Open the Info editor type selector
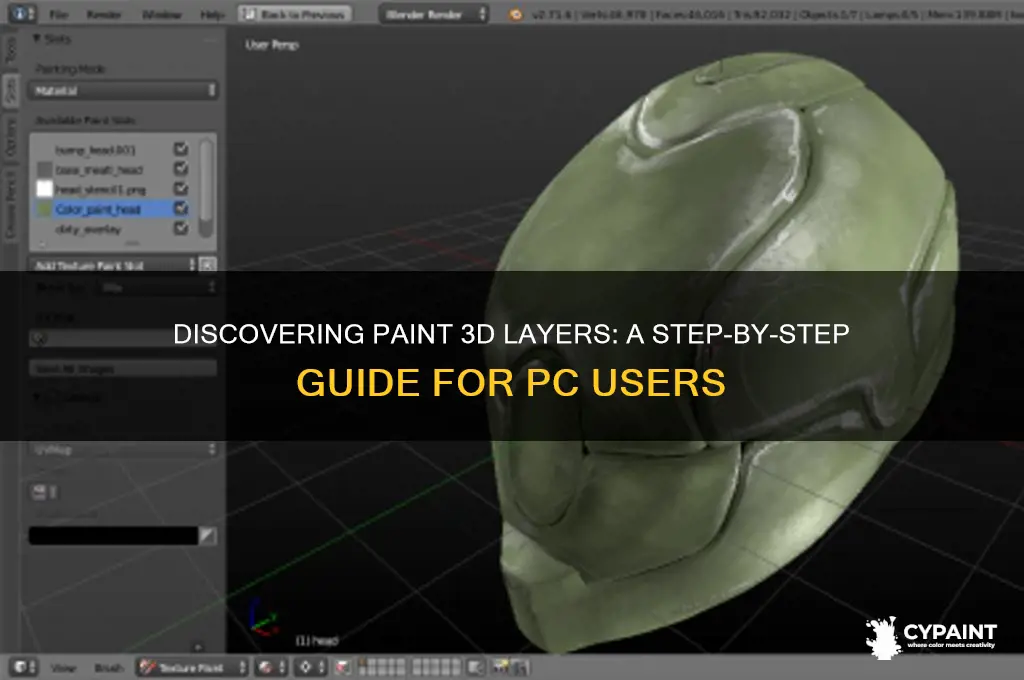 [25, 14]
